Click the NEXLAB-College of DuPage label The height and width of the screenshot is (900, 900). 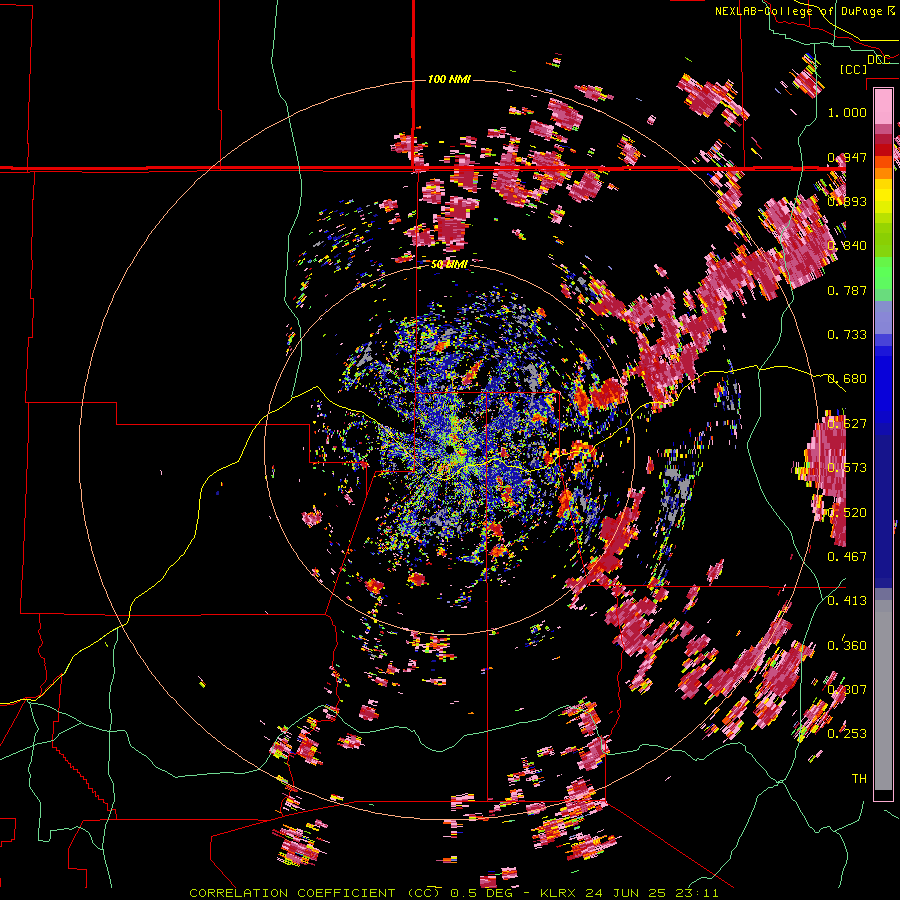pyautogui.click(x=798, y=11)
